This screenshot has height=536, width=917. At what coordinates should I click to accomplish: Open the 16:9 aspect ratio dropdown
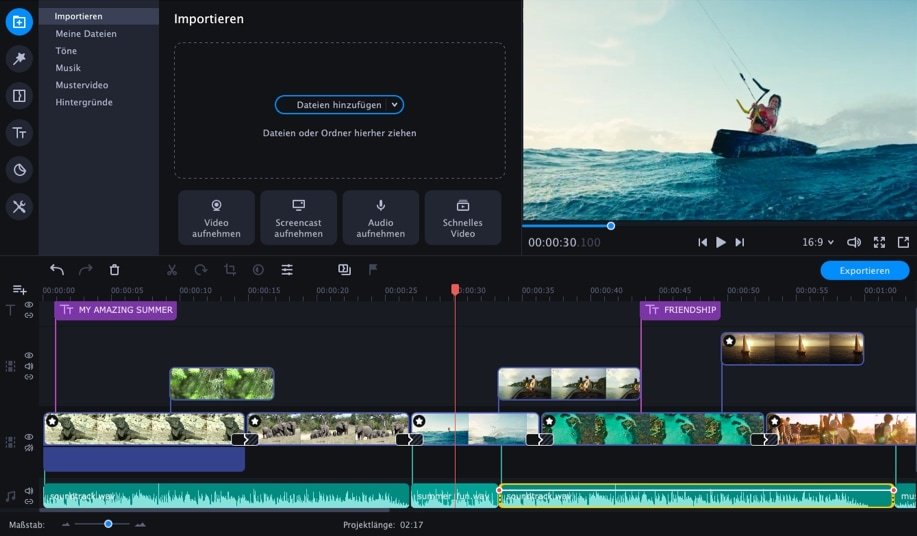pyautogui.click(x=818, y=242)
